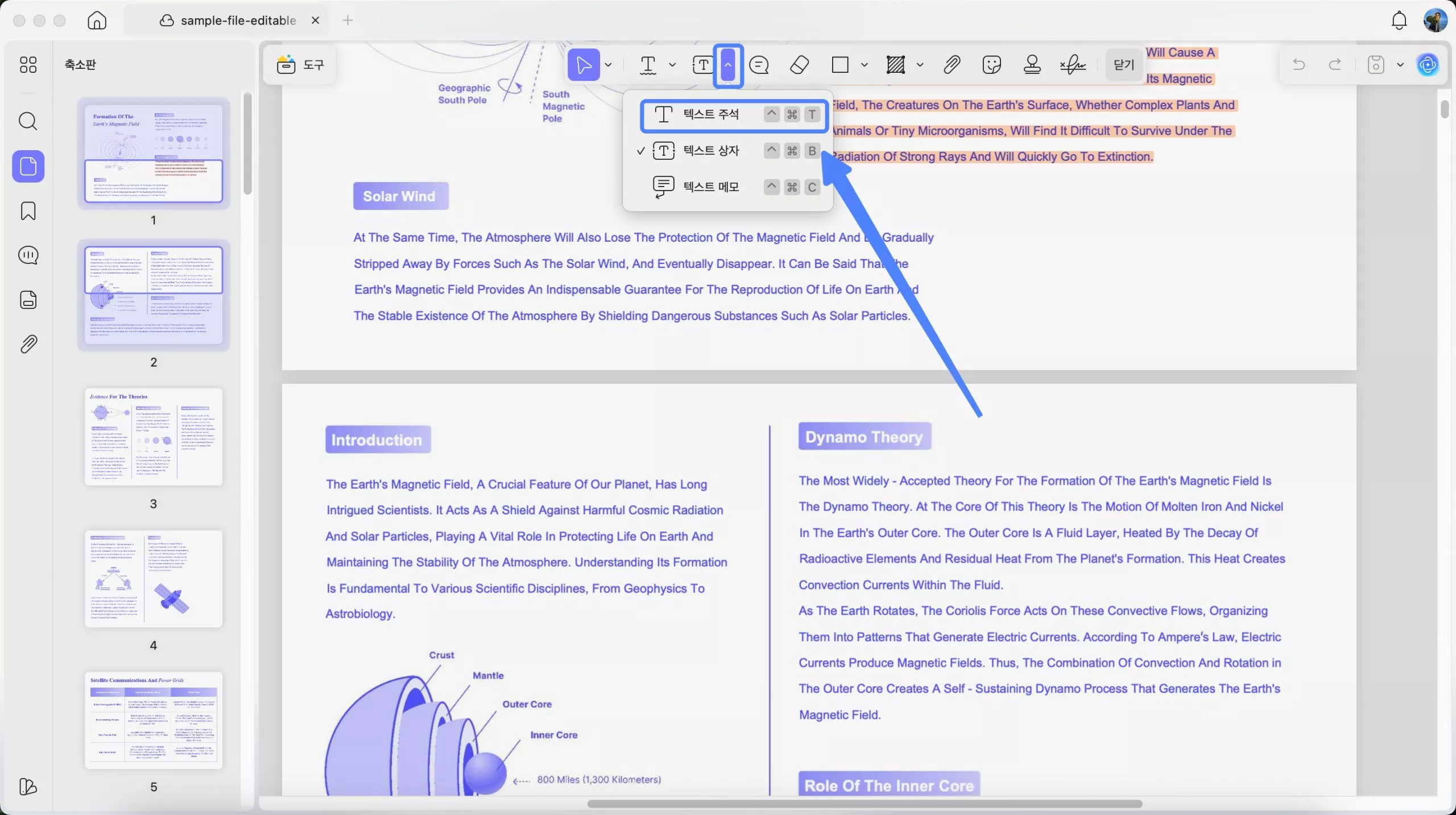Screen dimensions: 1456x815
Task: Select the hatched area highlight tool
Action: 896,65
